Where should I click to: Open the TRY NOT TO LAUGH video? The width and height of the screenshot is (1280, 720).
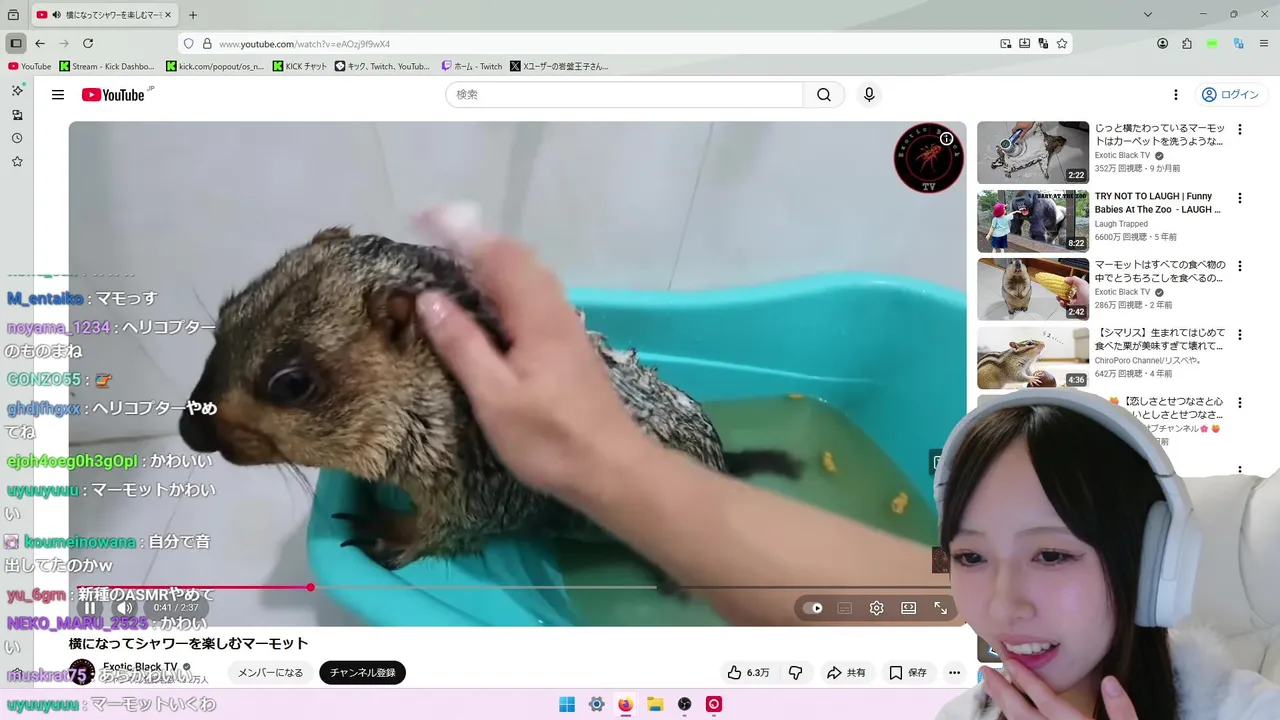(1033, 221)
